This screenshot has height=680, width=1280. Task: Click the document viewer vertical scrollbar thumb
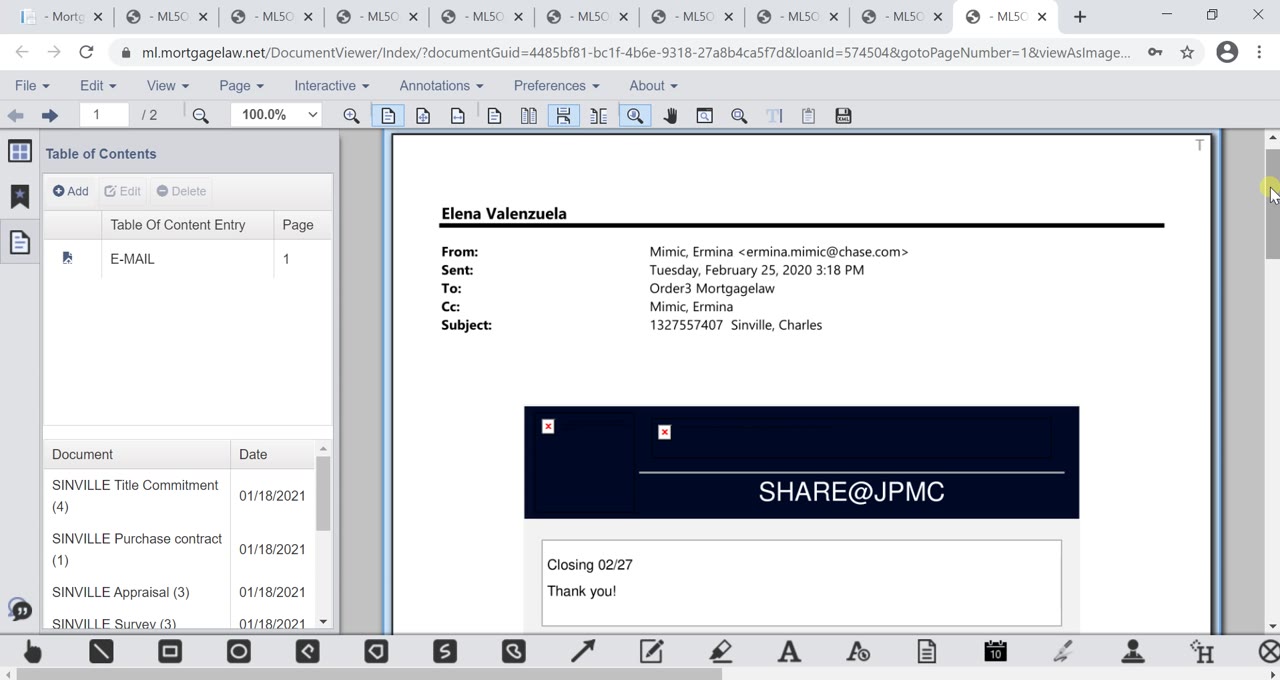click(x=1272, y=204)
